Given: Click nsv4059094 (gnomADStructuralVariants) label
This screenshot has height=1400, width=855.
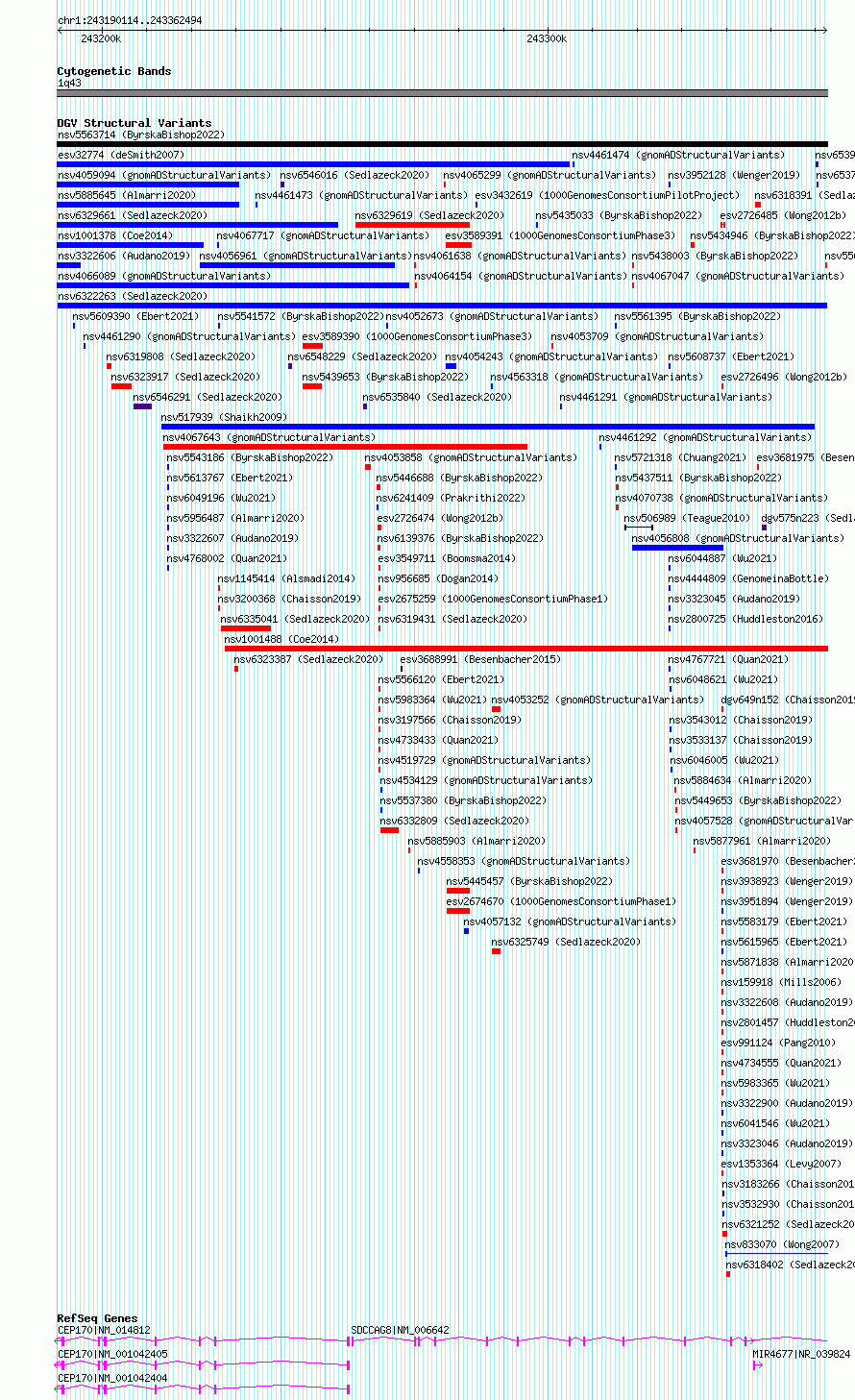Looking at the screenshot, I should click(164, 175).
